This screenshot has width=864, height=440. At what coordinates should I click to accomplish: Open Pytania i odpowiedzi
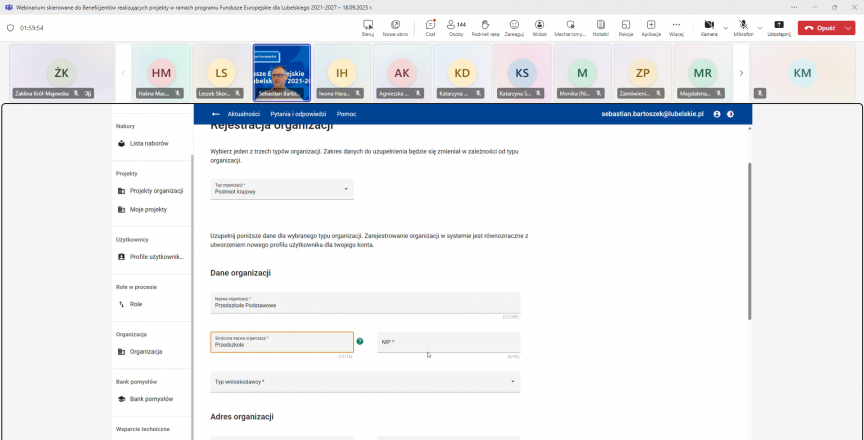tap(298, 114)
